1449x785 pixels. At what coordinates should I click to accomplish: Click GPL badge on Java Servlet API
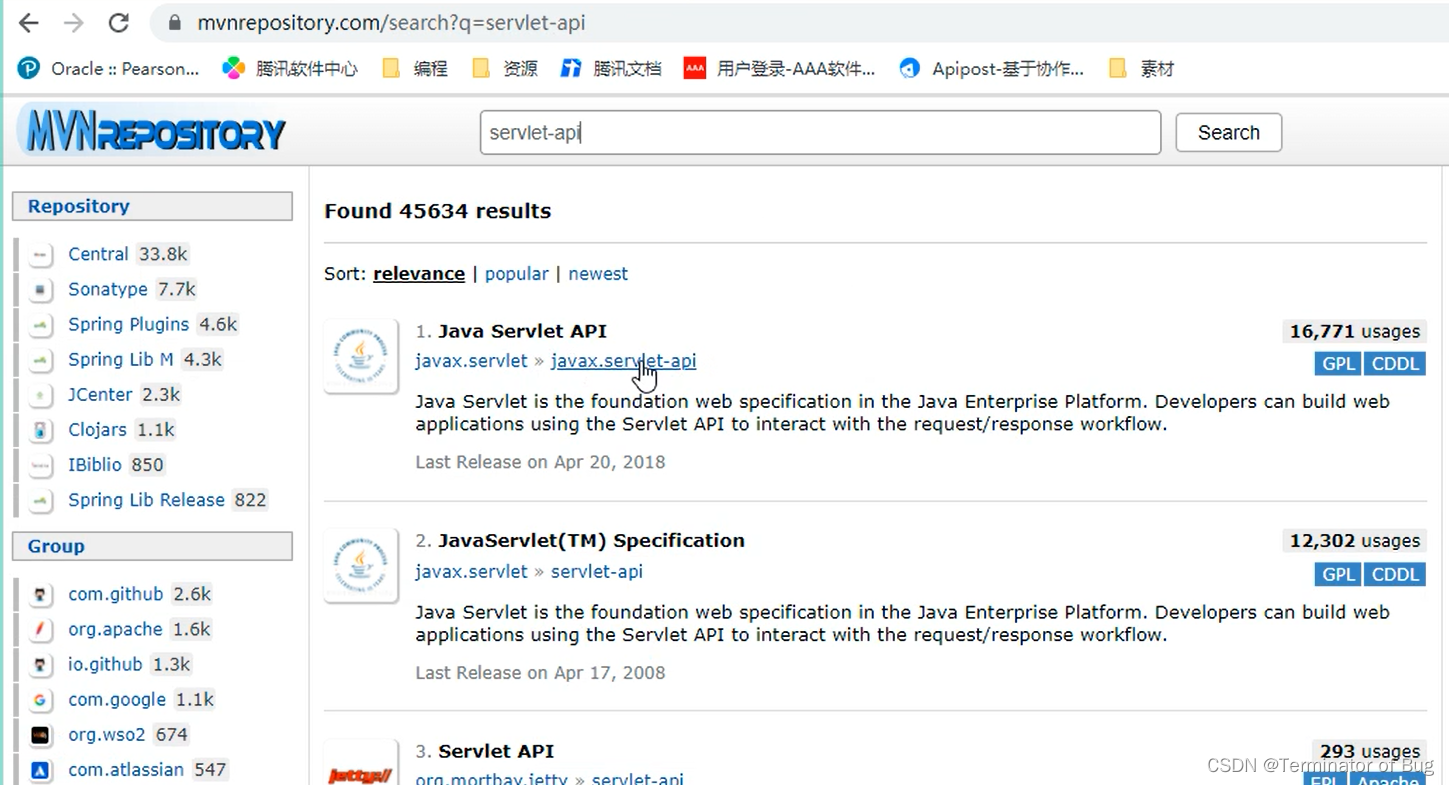[1338, 364]
